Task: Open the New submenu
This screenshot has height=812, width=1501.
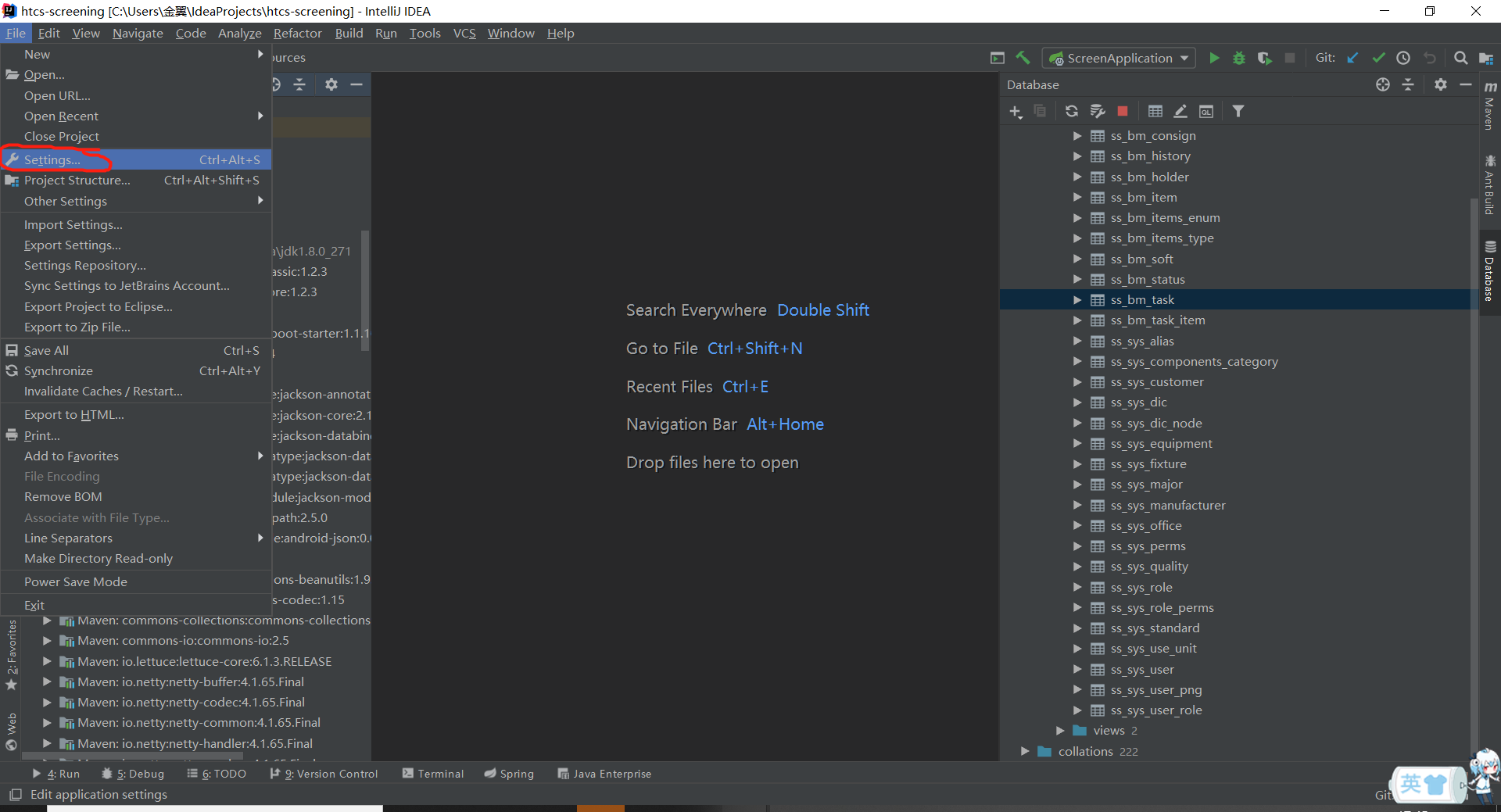Action: click(136, 55)
